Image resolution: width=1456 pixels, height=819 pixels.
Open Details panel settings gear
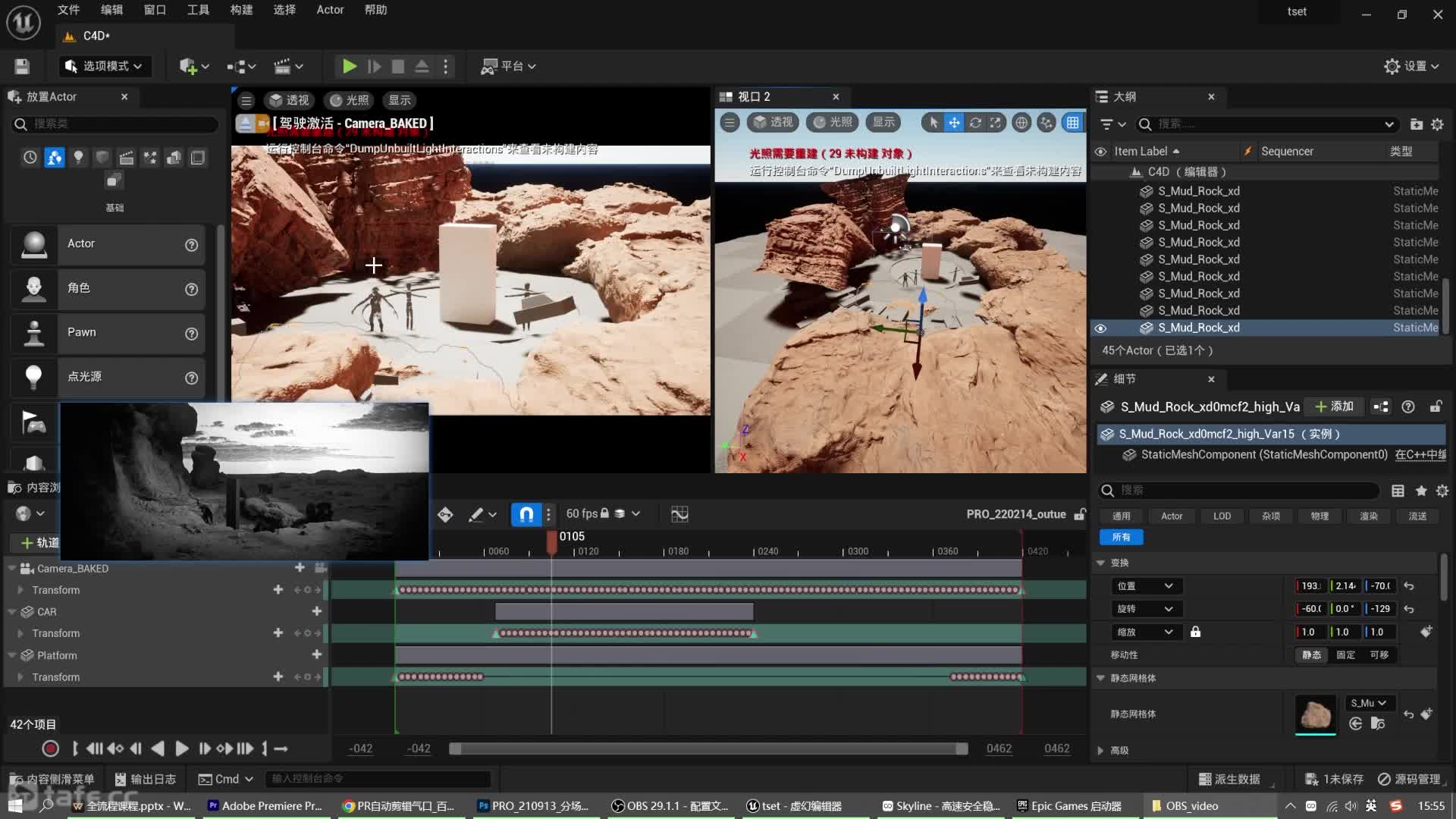1442,491
